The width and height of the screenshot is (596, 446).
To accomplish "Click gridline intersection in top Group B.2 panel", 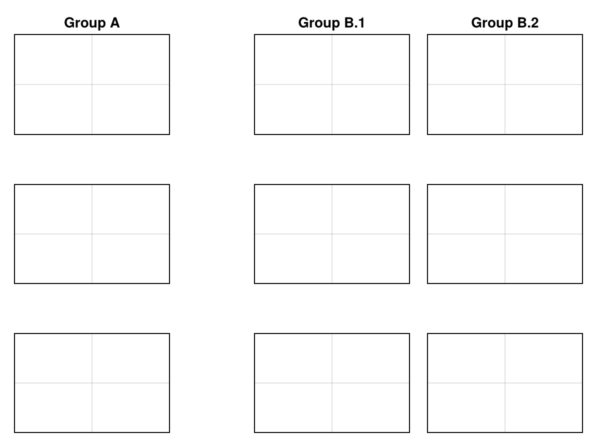I will coord(505,84).
